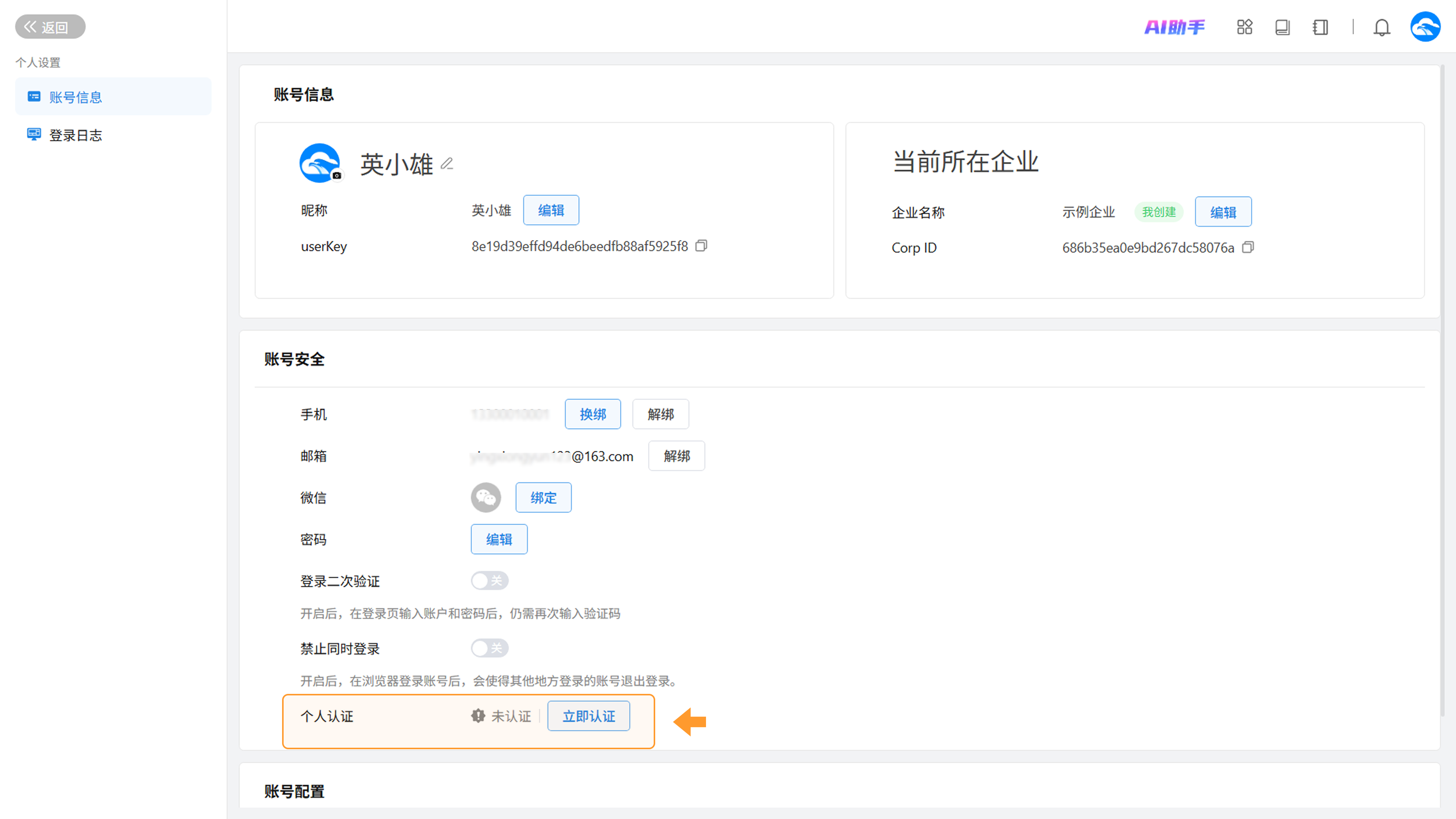Change the avatar photo via the camera badge
Screen dimensions: 1456x819
pos(337,175)
